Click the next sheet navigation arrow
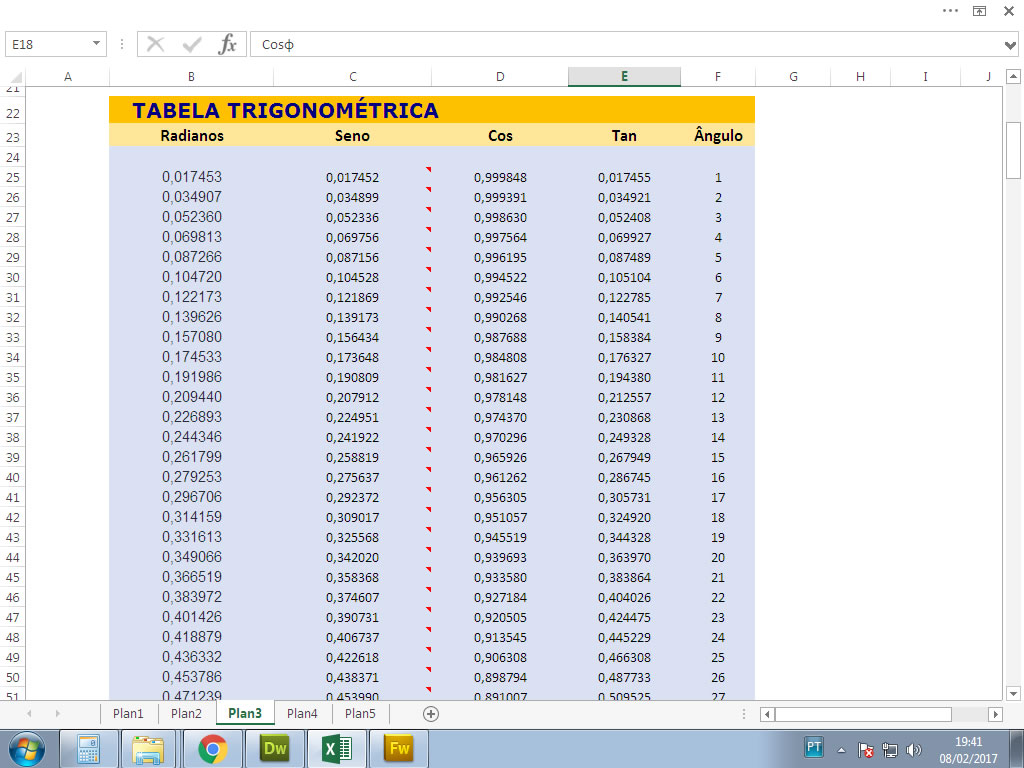1024x768 pixels. (x=57, y=714)
